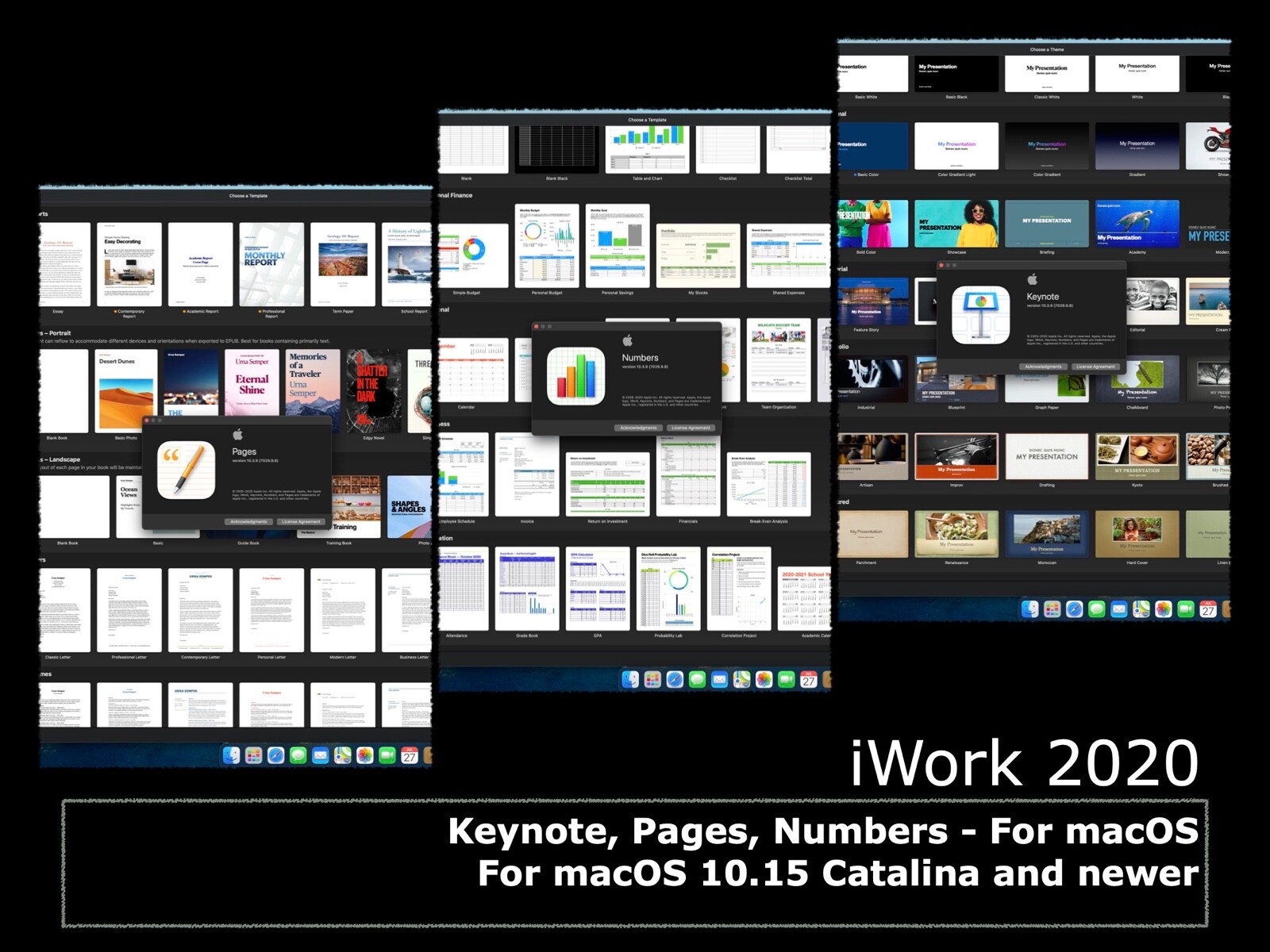The width and height of the screenshot is (1270, 952).
Task: Open Maps in the Keynote screenshot dock
Action: [x=1141, y=609]
